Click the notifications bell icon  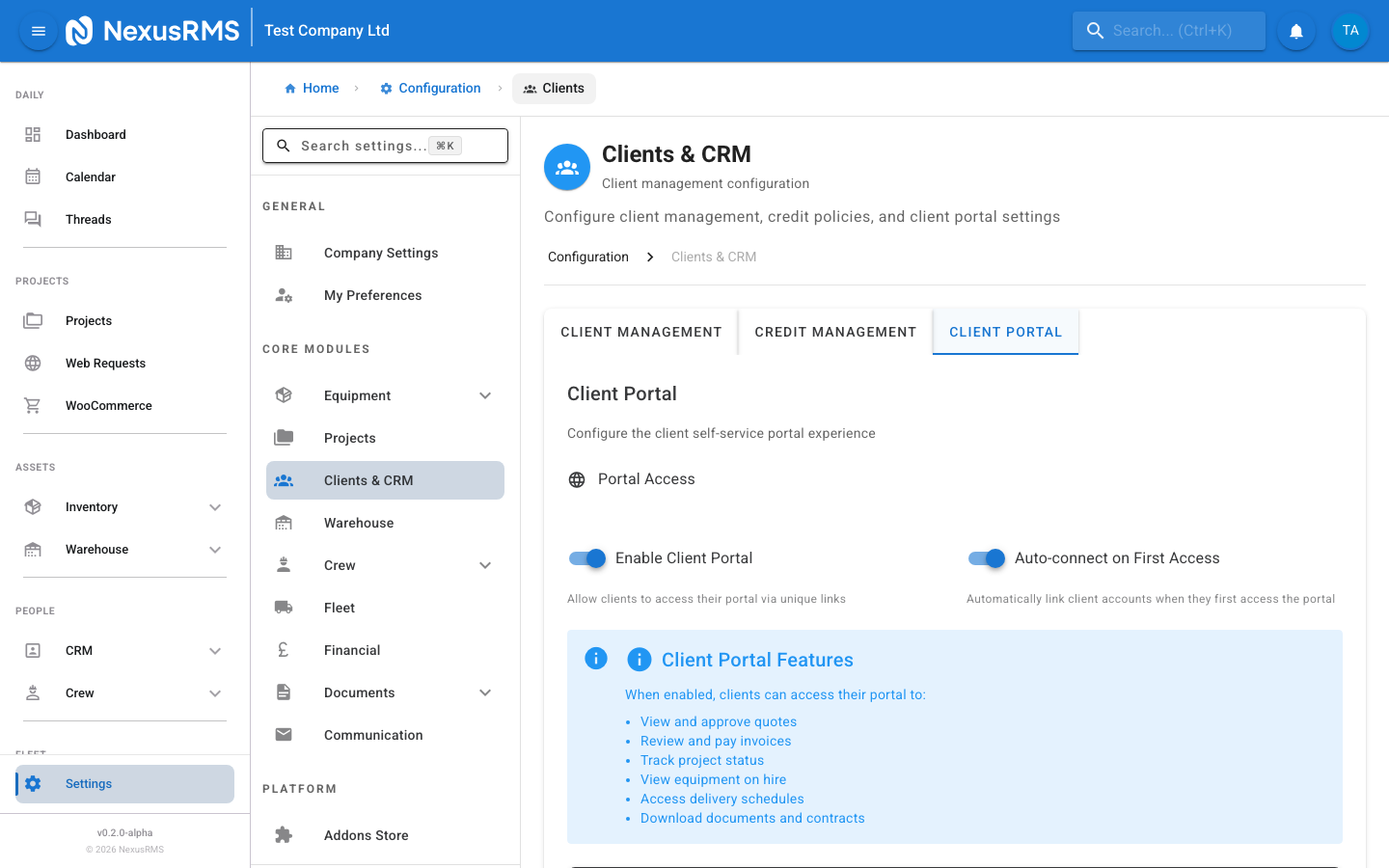pyautogui.click(x=1296, y=31)
